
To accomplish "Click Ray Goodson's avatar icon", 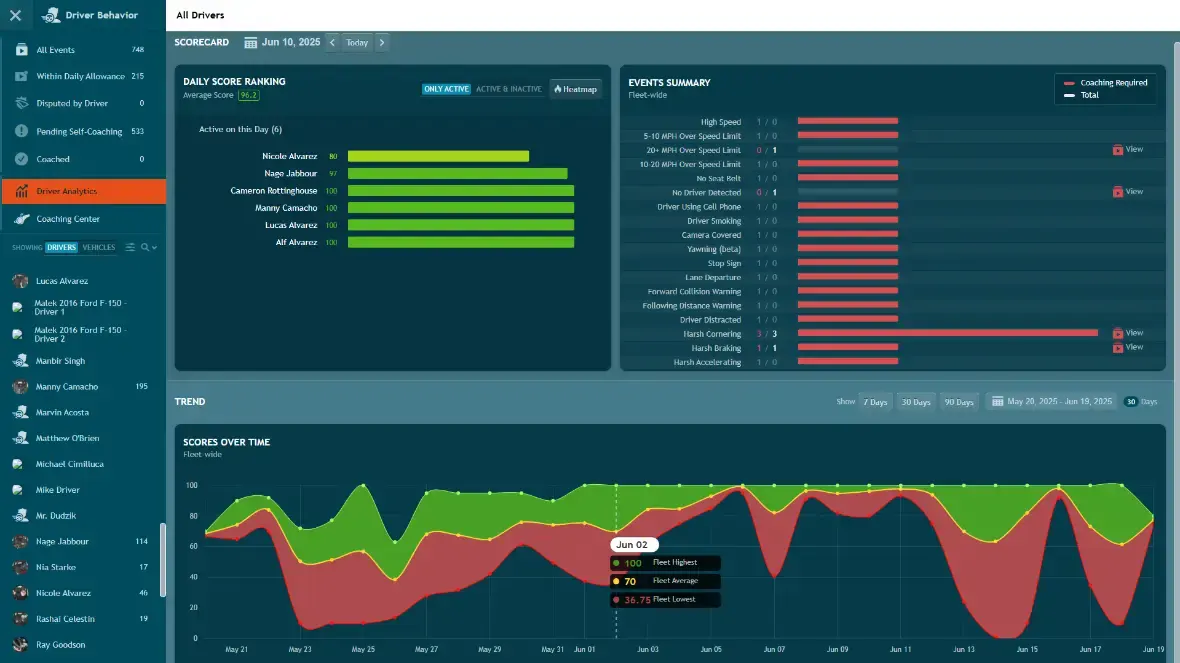I will click(20, 645).
